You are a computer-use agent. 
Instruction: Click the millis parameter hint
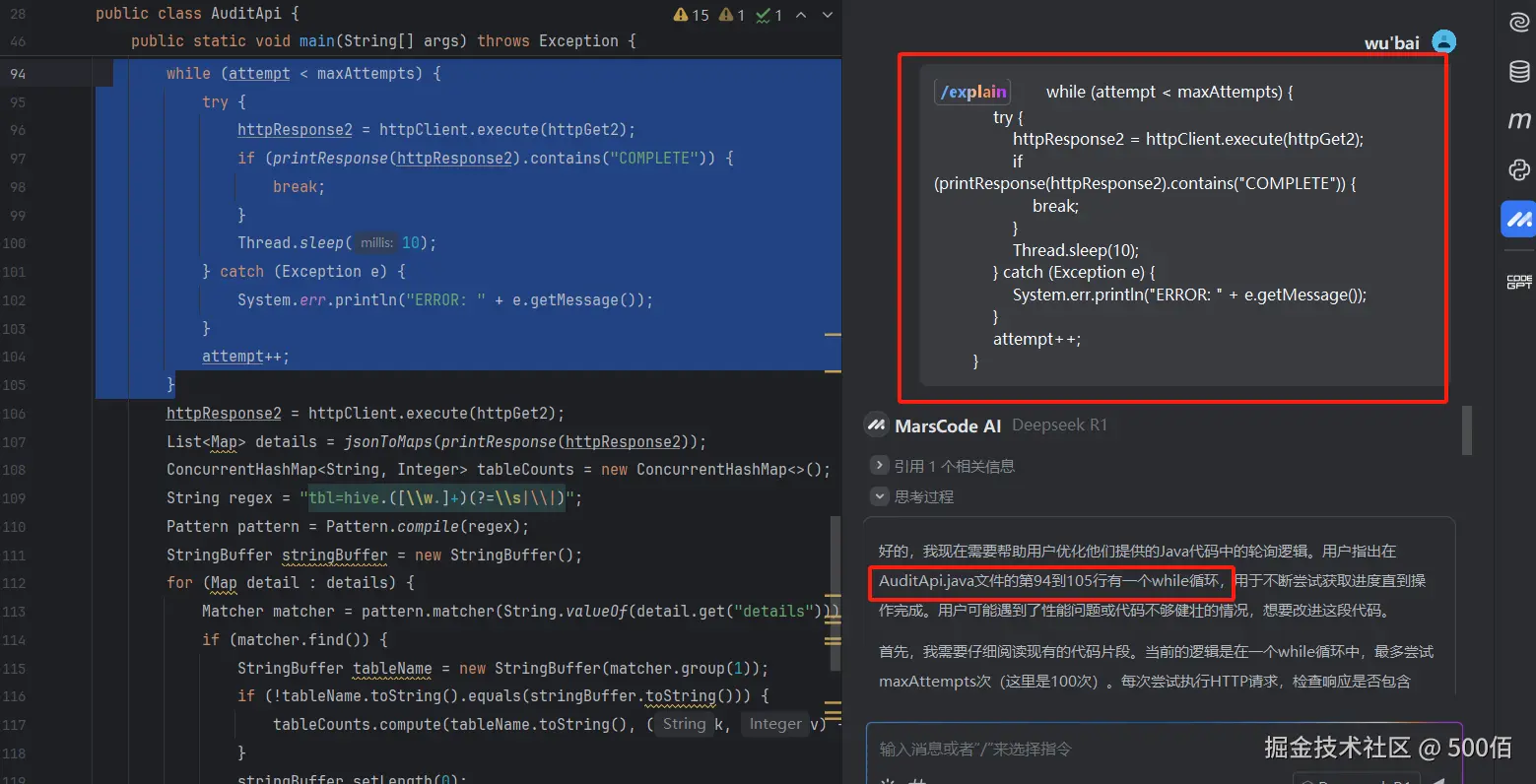tap(376, 243)
